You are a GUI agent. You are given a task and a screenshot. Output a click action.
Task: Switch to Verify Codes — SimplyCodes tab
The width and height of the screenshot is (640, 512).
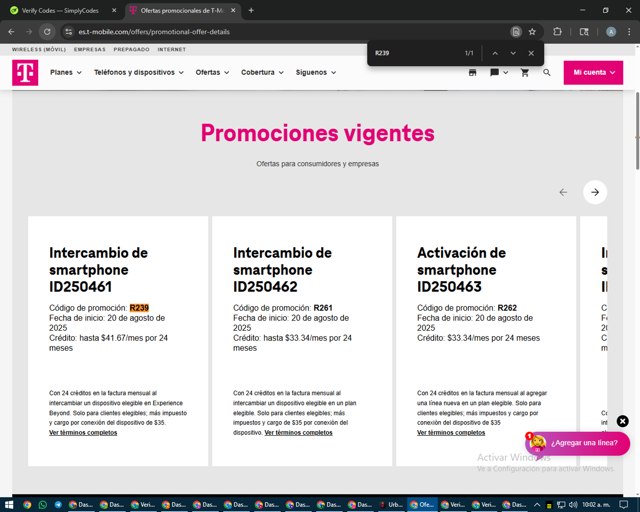click(x=60, y=11)
